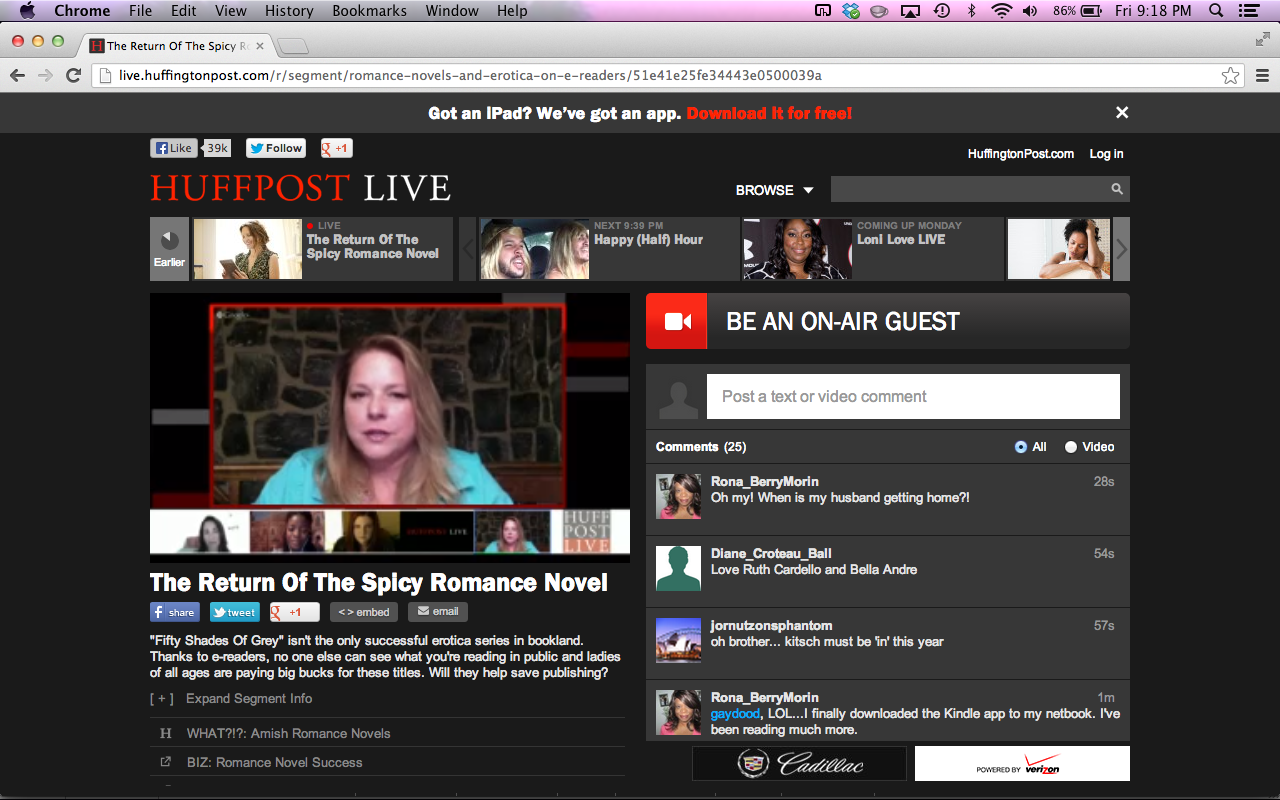Click the Time Machine icon in menu bar
Image resolution: width=1280 pixels, height=800 pixels.
point(941,11)
